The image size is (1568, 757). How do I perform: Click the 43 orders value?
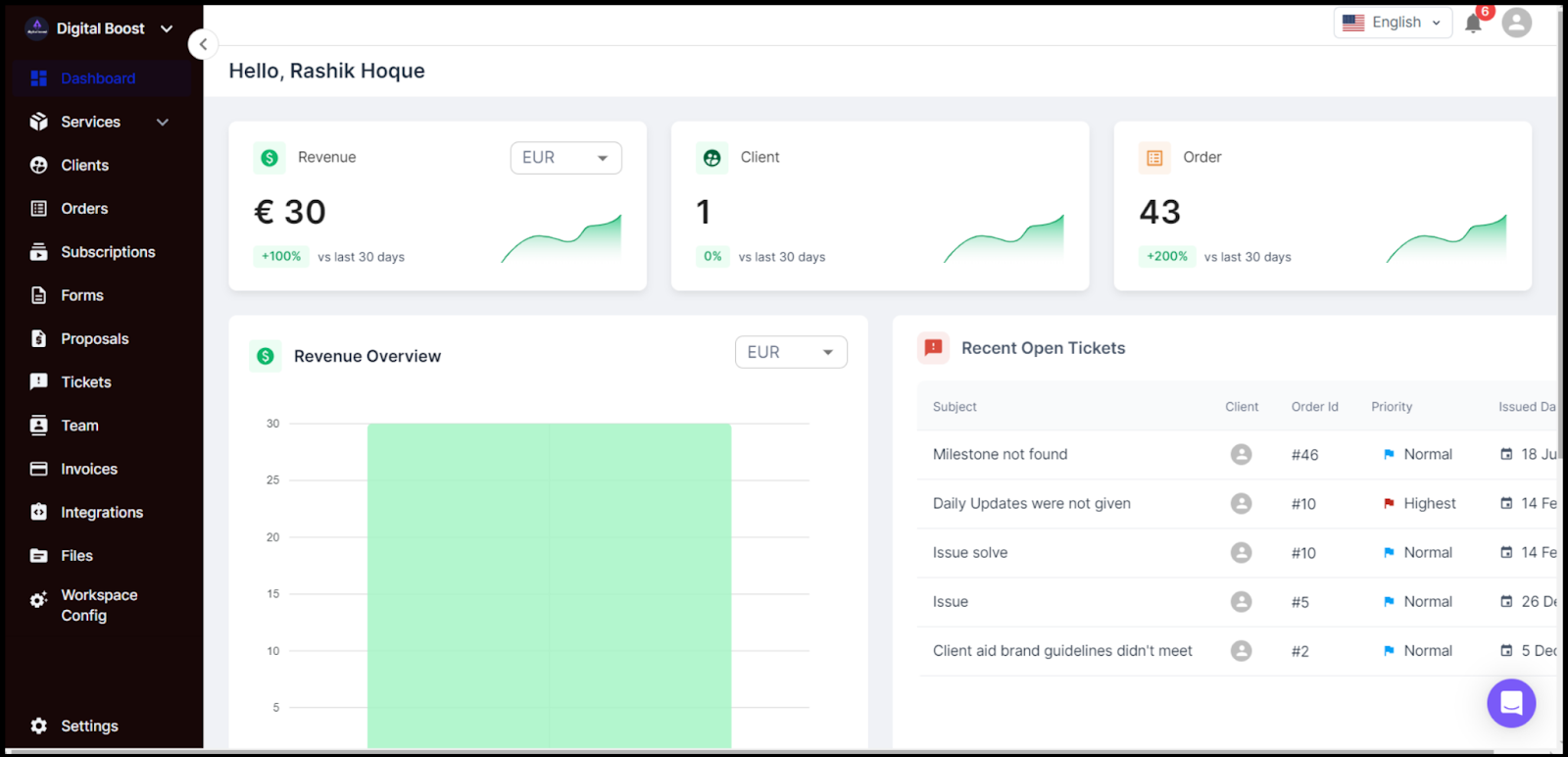1159,212
